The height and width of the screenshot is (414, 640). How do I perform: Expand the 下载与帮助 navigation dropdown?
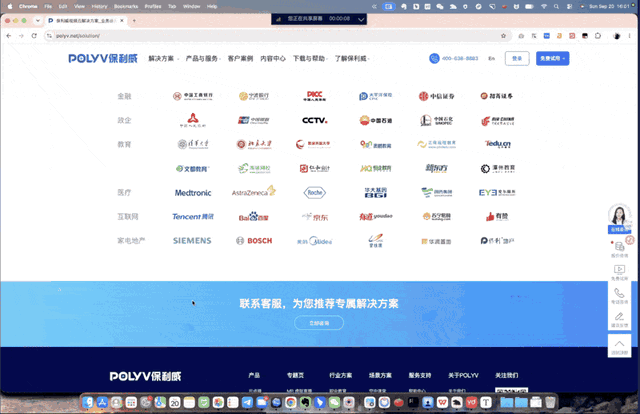pyautogui.click(x=310, y=58)
